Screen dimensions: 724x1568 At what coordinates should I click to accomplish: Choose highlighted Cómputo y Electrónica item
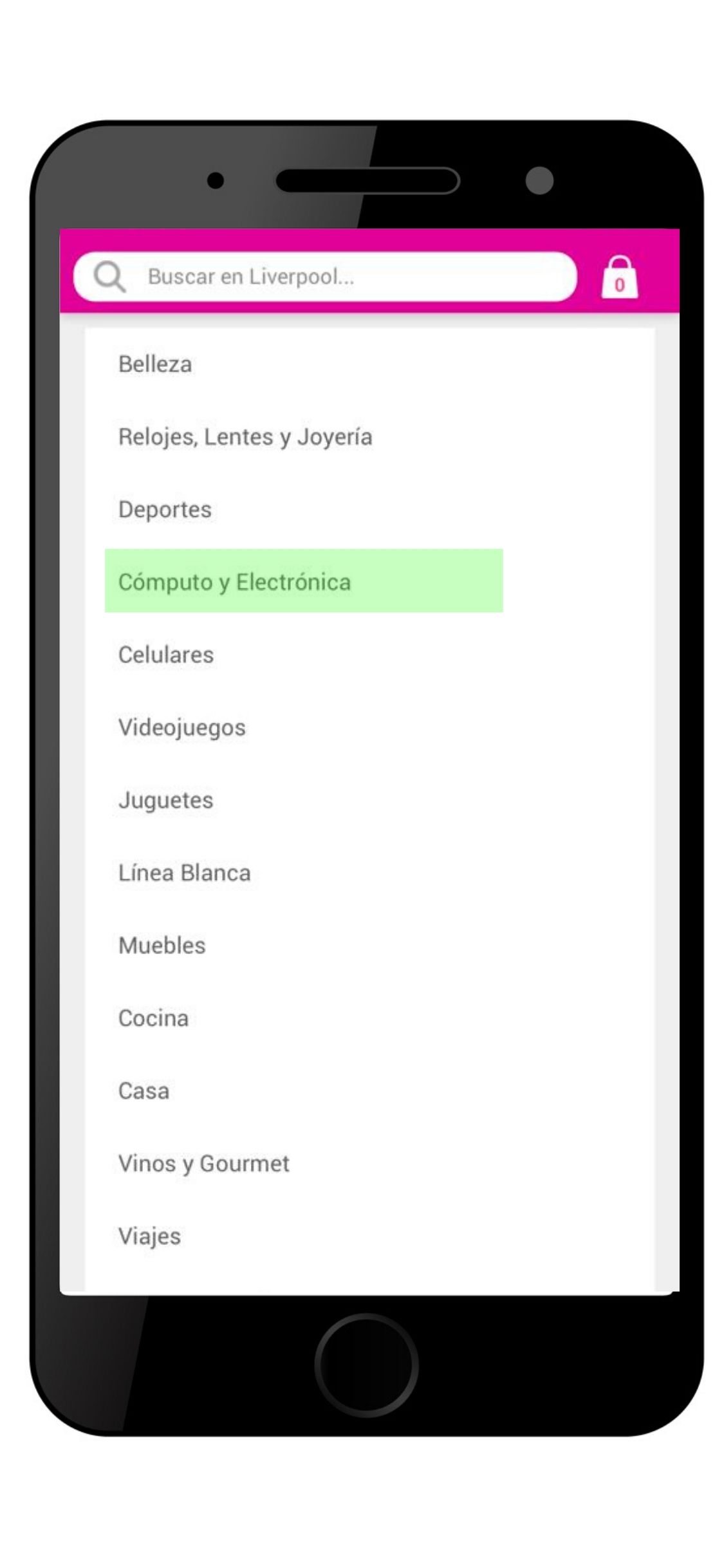click(x=302, y=581)
